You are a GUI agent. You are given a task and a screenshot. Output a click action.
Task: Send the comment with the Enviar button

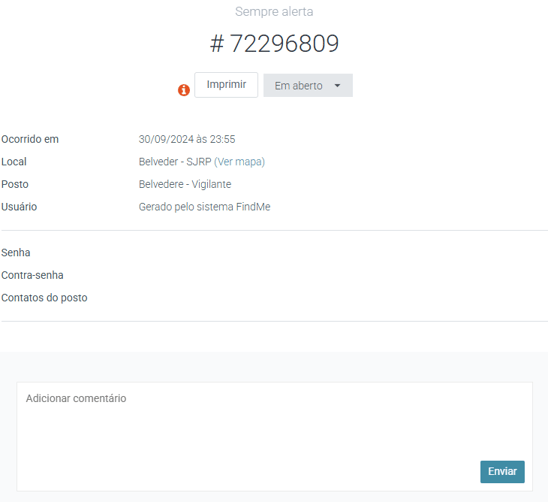pyautogui.click(x=502, y=472)
